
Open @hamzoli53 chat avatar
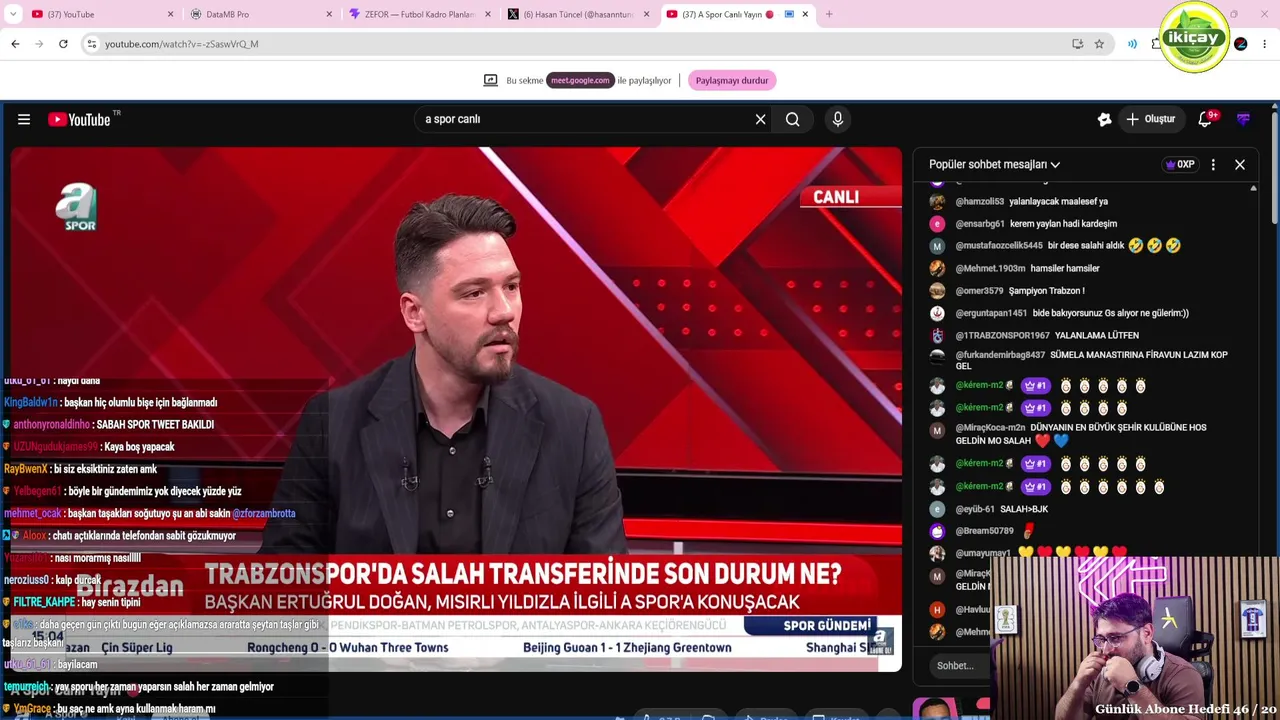coord(937,201)
